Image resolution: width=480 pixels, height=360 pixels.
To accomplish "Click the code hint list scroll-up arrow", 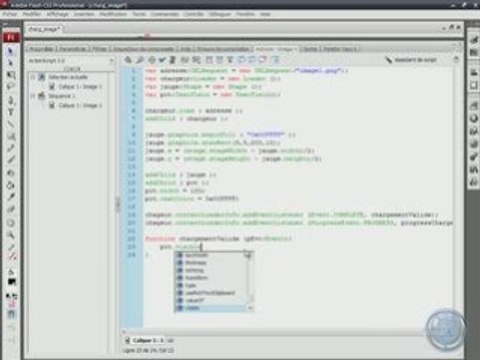I will coord(248,256).
